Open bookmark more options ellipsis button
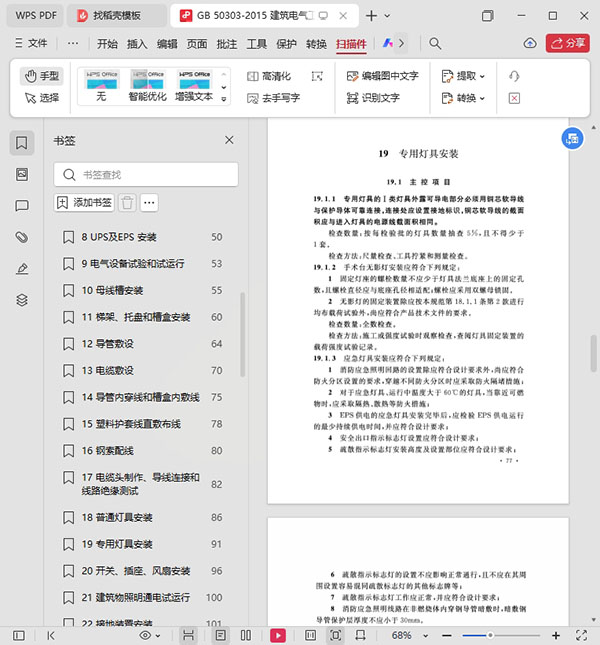 (x=149, y=202)
